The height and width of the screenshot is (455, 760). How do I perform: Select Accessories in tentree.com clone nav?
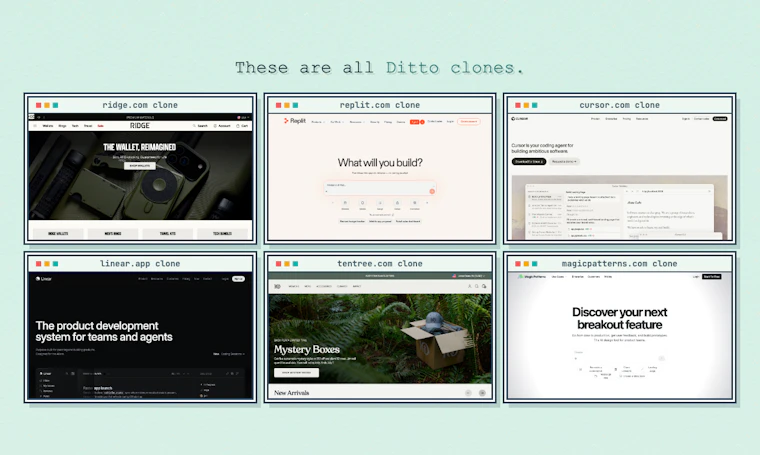pyautogui.click(x=324, y=286)
